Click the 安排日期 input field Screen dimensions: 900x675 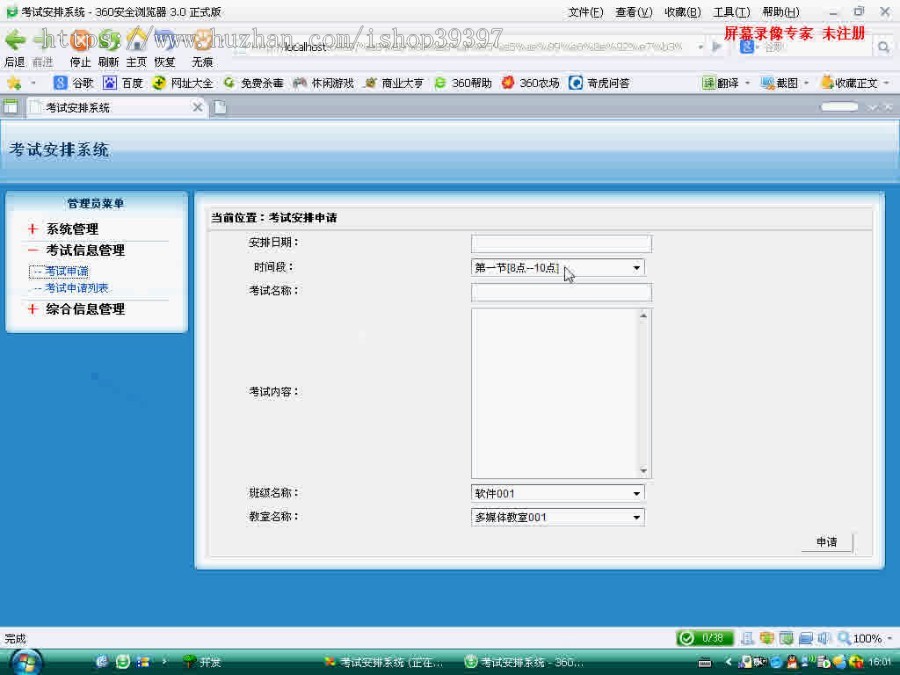coord(561,243)
